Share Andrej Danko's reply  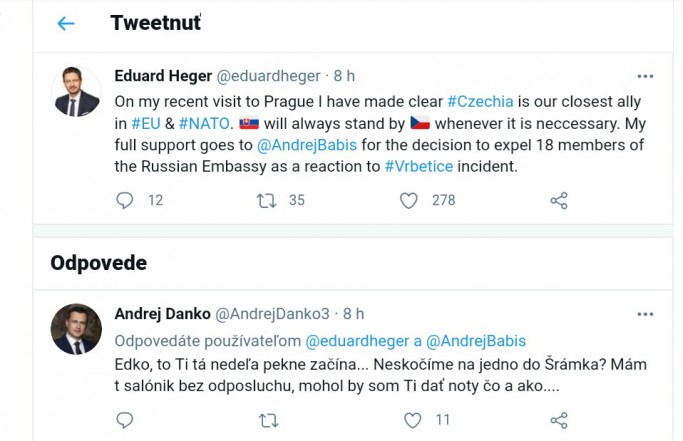click(x=559, y=420)
